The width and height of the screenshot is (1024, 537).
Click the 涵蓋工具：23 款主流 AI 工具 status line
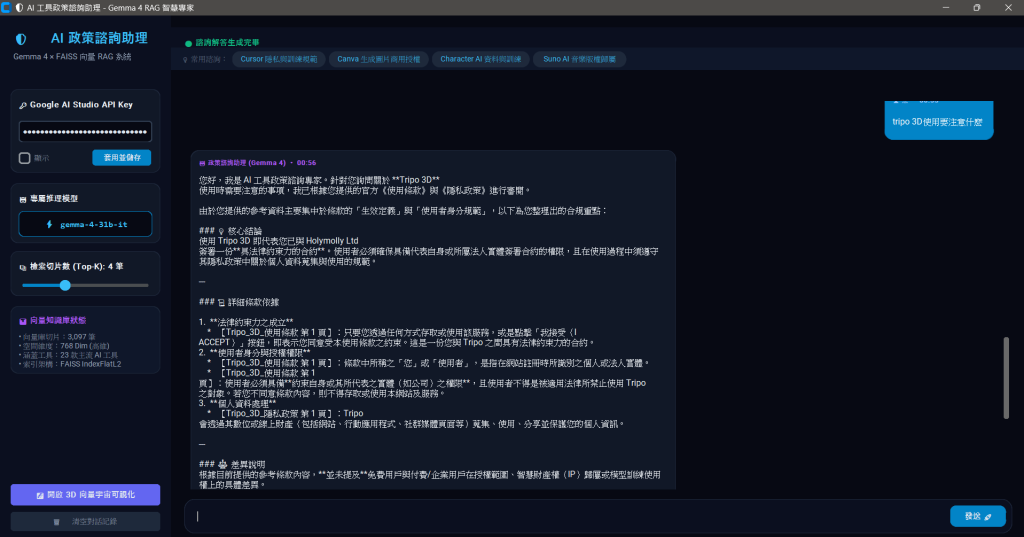69,355
